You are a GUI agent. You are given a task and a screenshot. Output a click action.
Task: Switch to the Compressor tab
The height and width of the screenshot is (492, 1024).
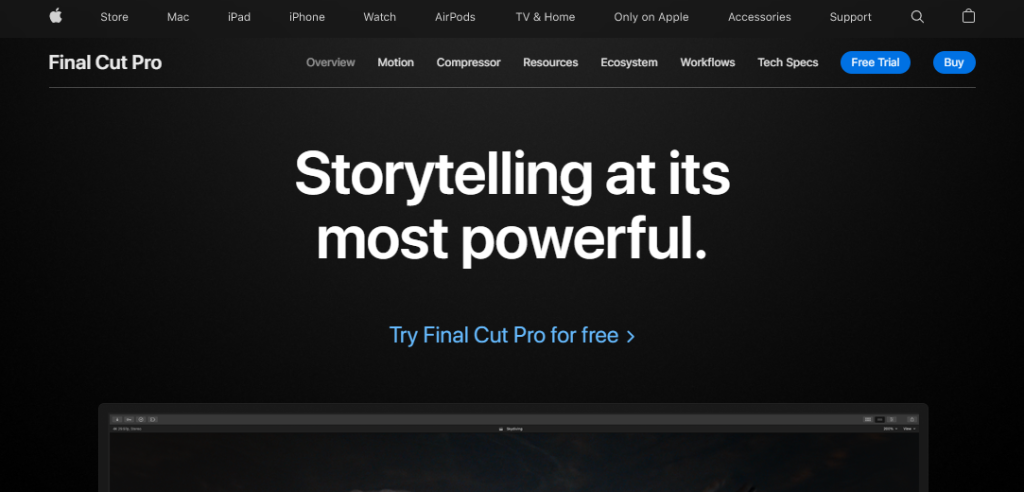coord(468,63)
